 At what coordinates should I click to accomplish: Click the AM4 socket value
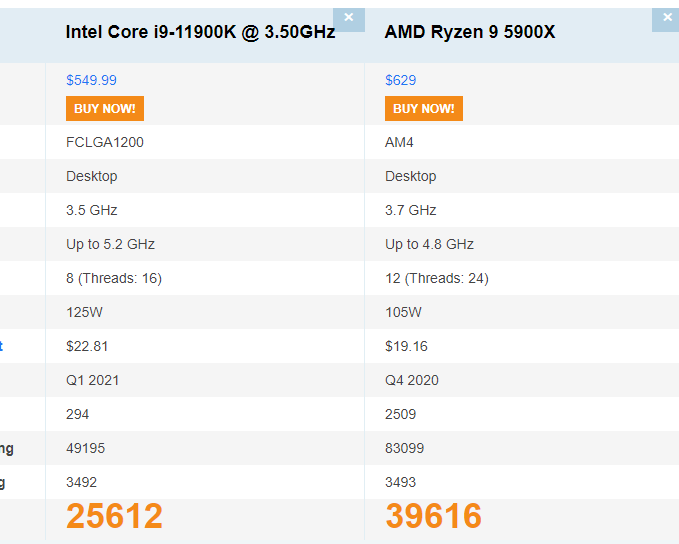(x=399, y=142)
